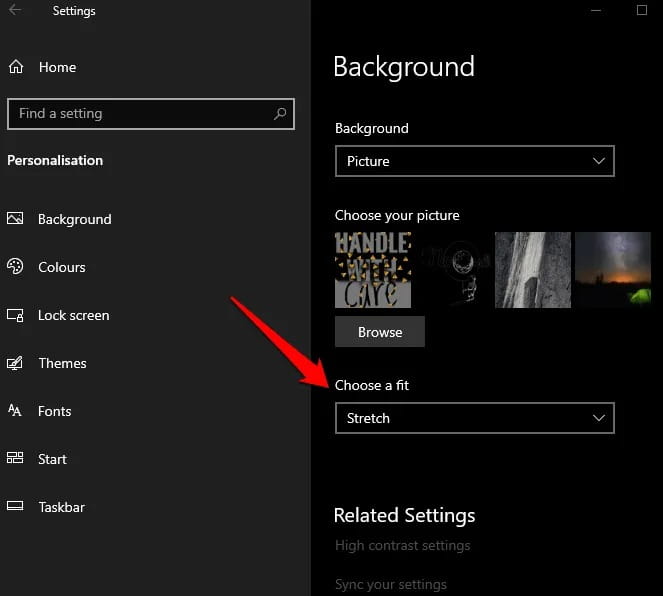The image size is (663, 596).
Task: Open the Themes section
Action: [63, 363]
